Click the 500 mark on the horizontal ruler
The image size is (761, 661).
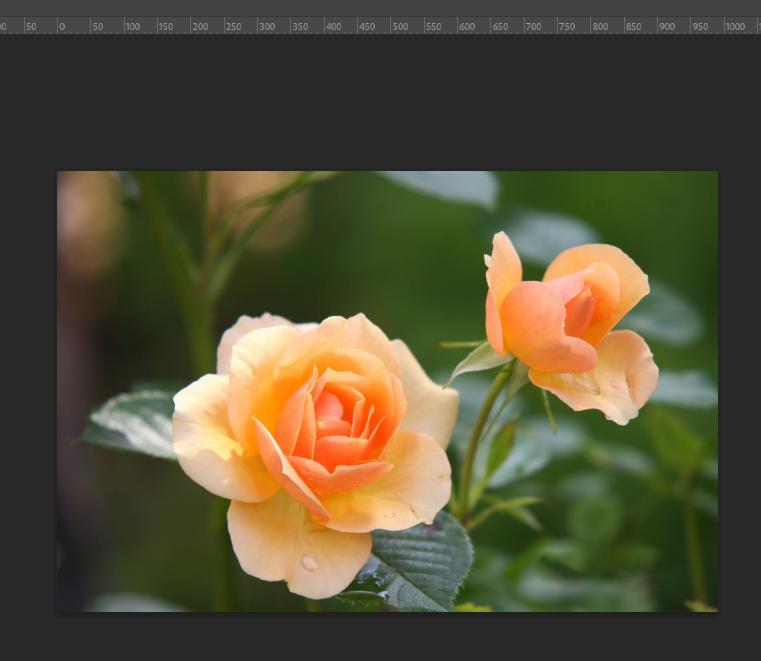point(400,27)
